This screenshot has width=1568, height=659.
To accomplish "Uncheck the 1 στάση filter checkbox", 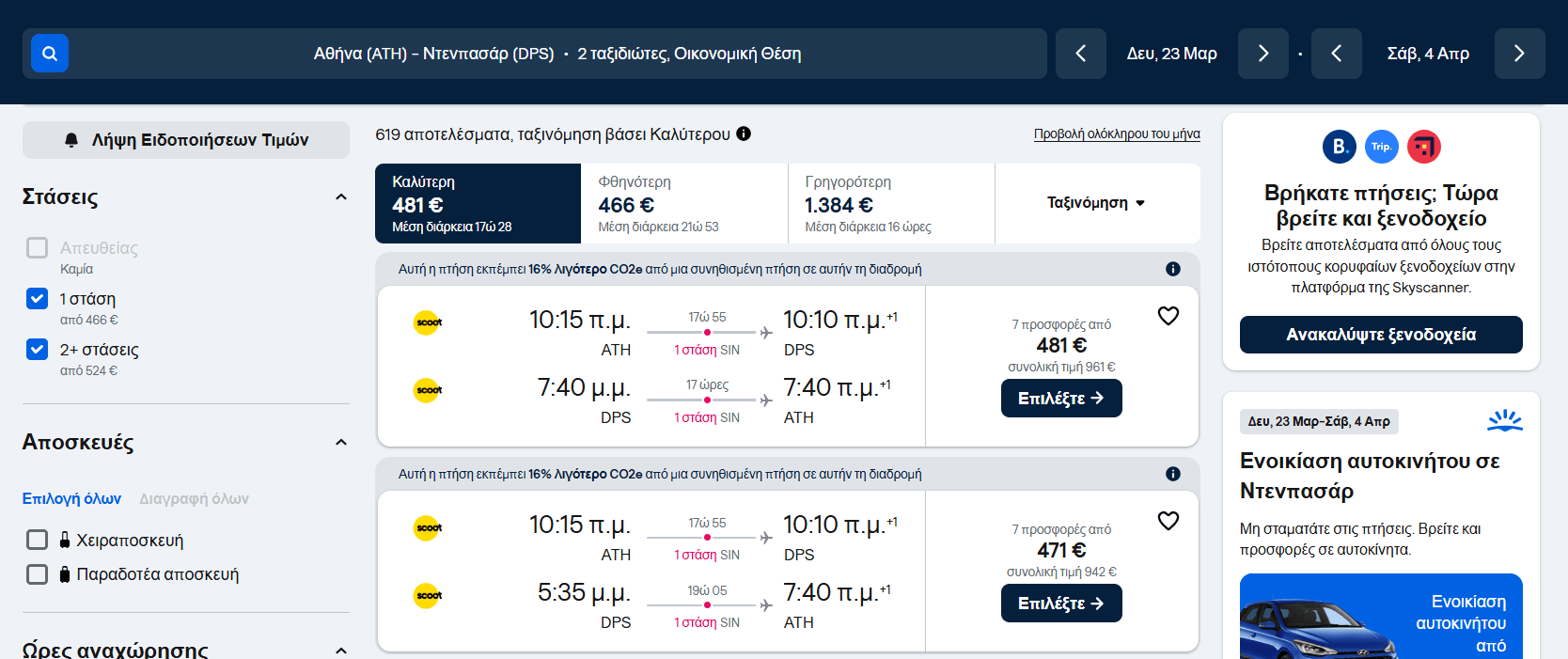I will (x=38, y=299).
